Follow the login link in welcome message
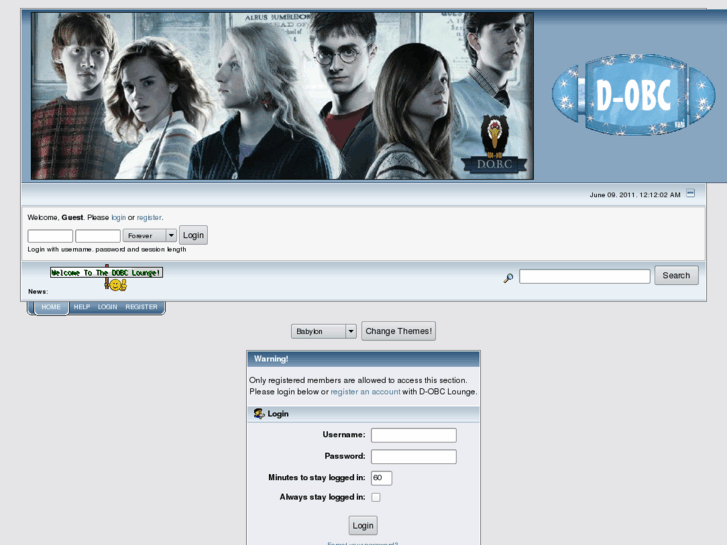The width and height of the screenshot is (727, 545). click(x=119, y=218)
